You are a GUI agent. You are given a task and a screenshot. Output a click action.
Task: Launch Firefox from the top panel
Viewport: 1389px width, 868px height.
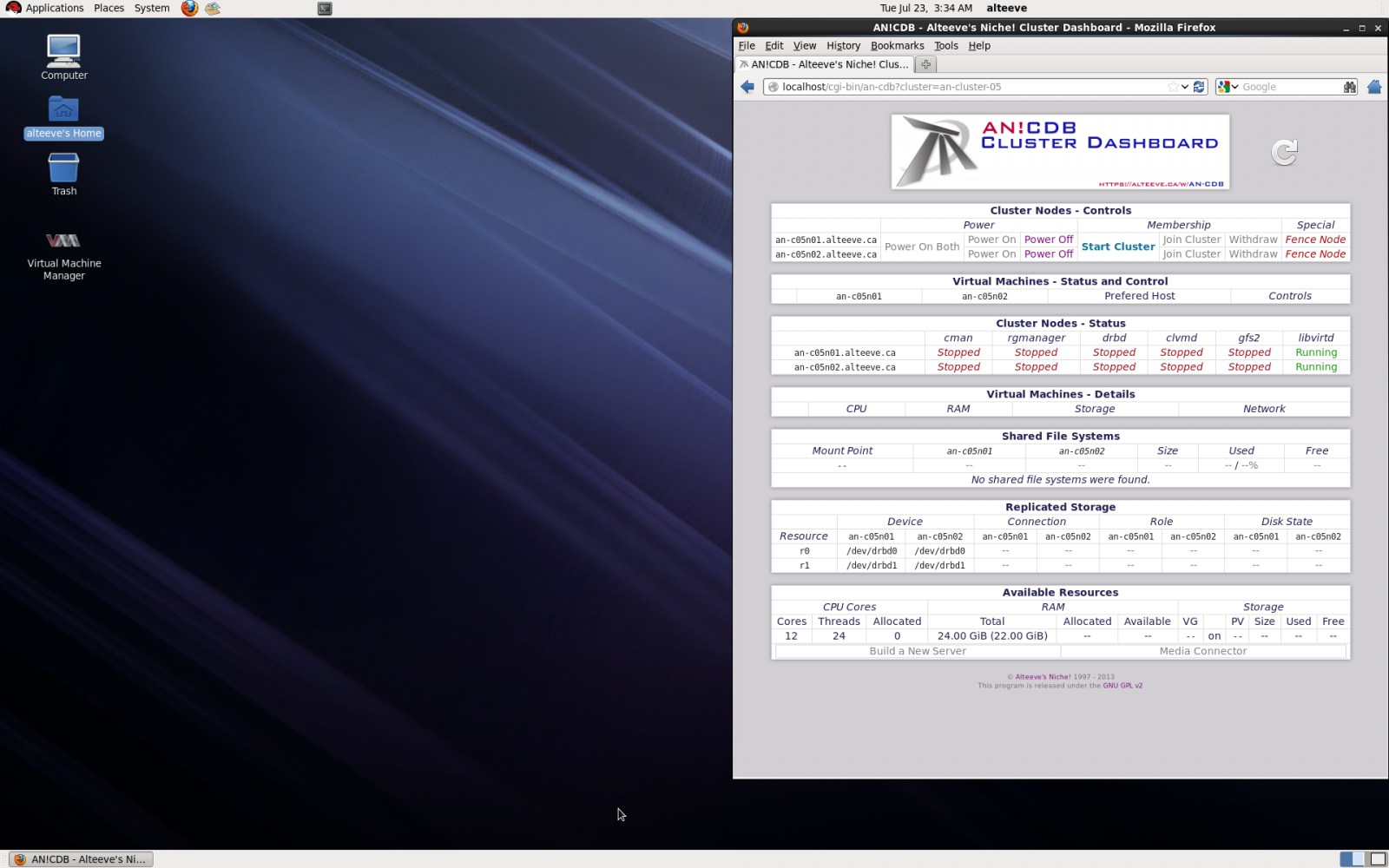coord(189,9)
